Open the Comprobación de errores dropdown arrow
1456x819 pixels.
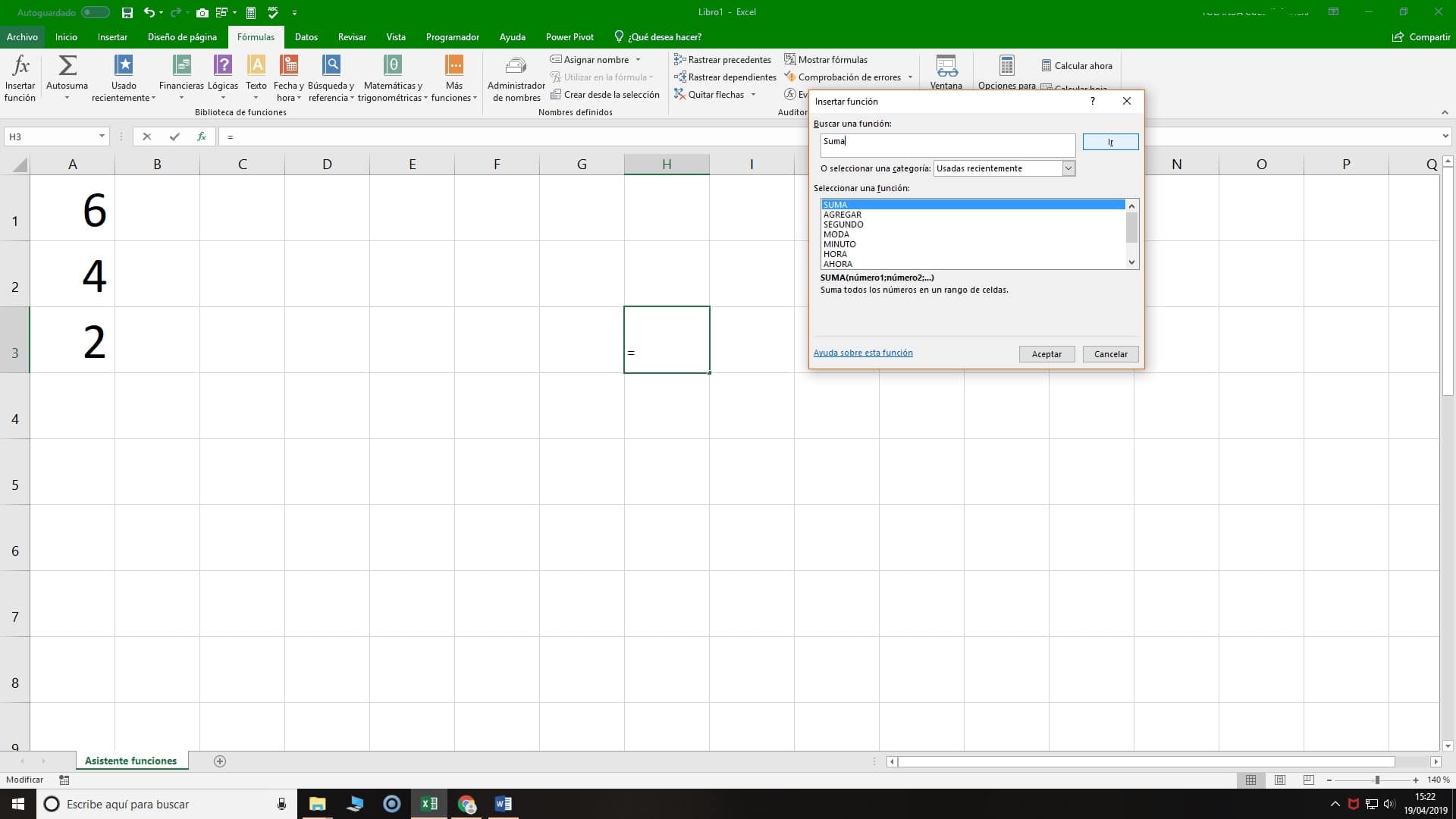point(910,77)
